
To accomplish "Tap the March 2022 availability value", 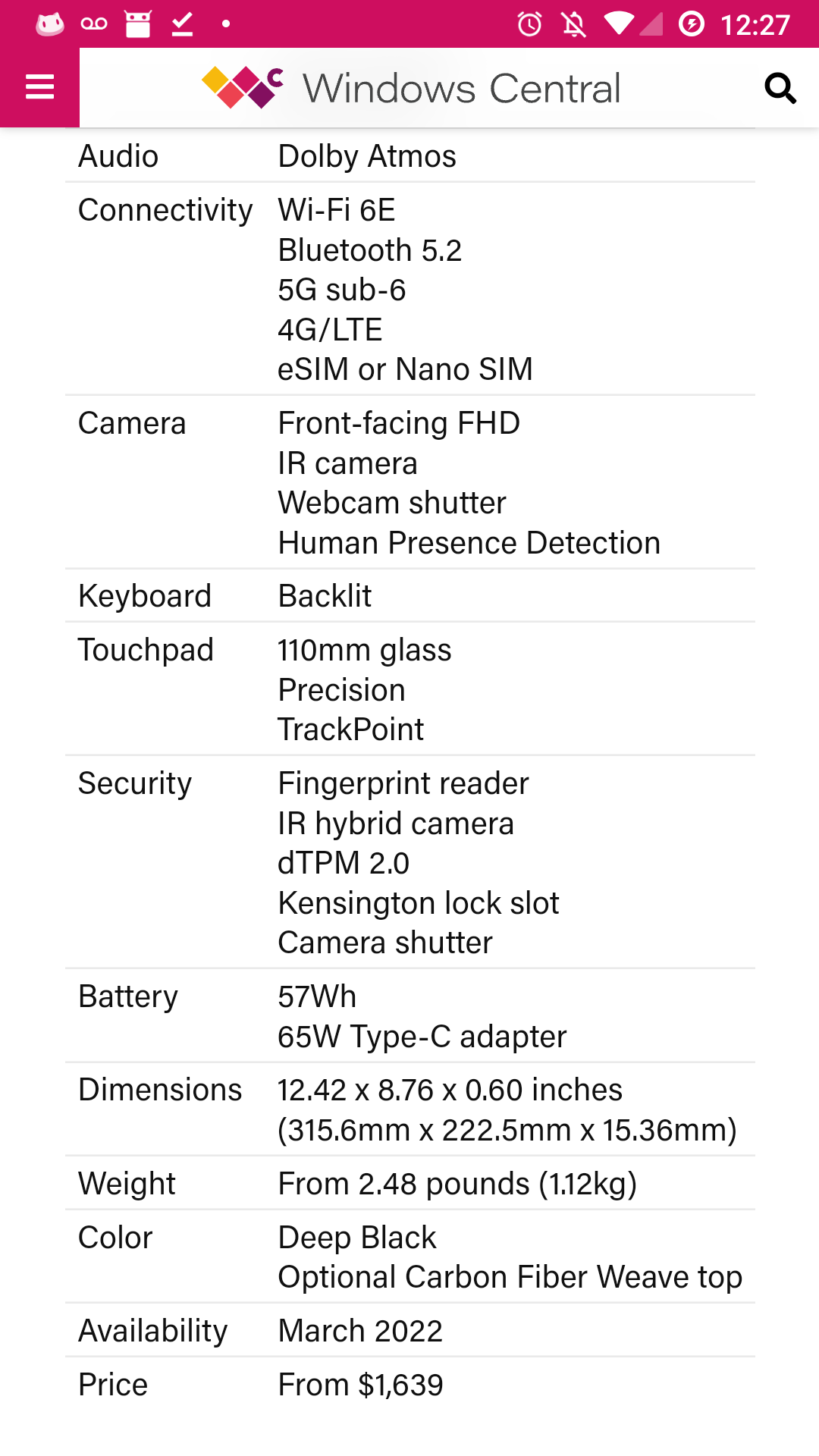I will (360, 1331).
